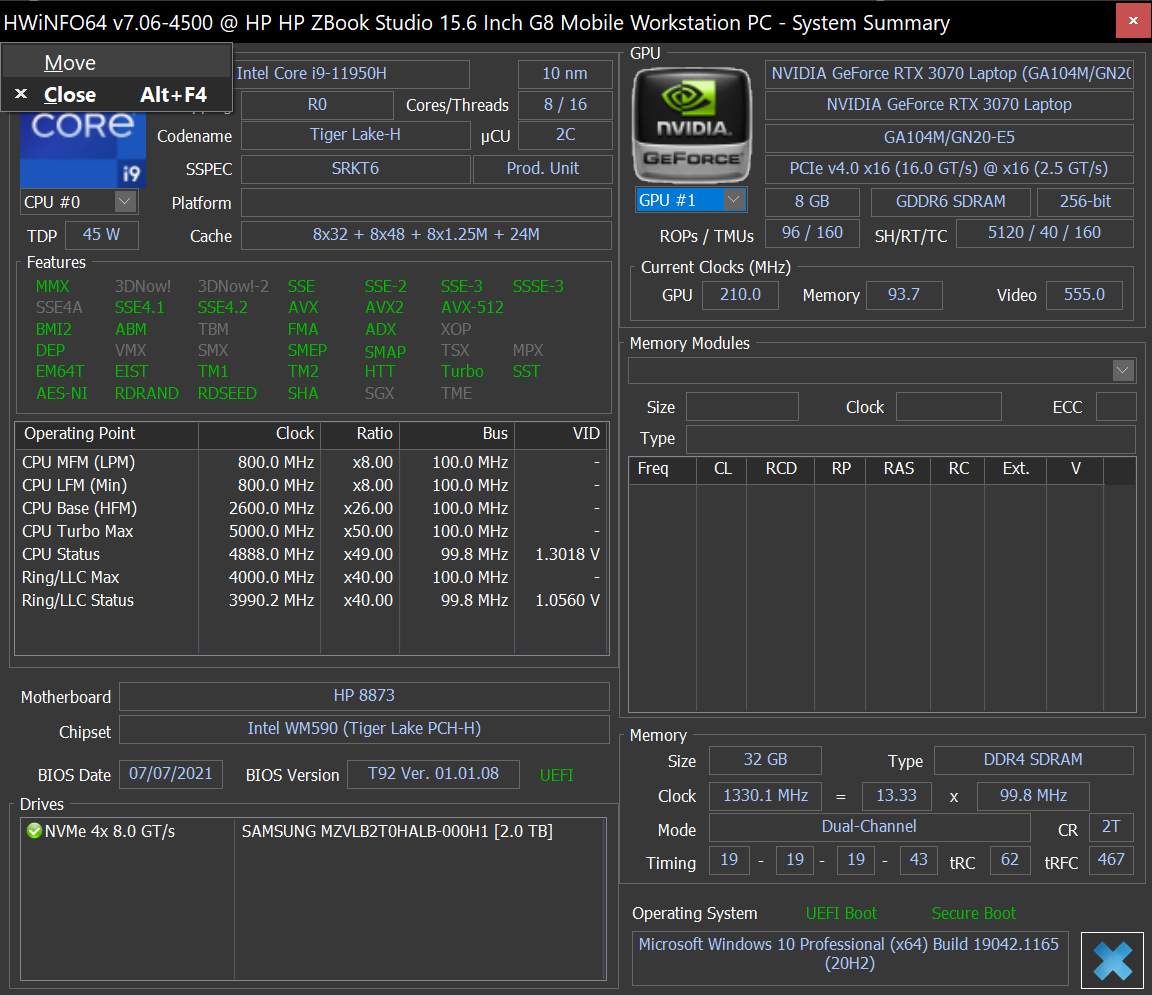The height and width of the screenshot is (995, 1152).
Task: Choose Close from the system menu
Action: (70, 95)
